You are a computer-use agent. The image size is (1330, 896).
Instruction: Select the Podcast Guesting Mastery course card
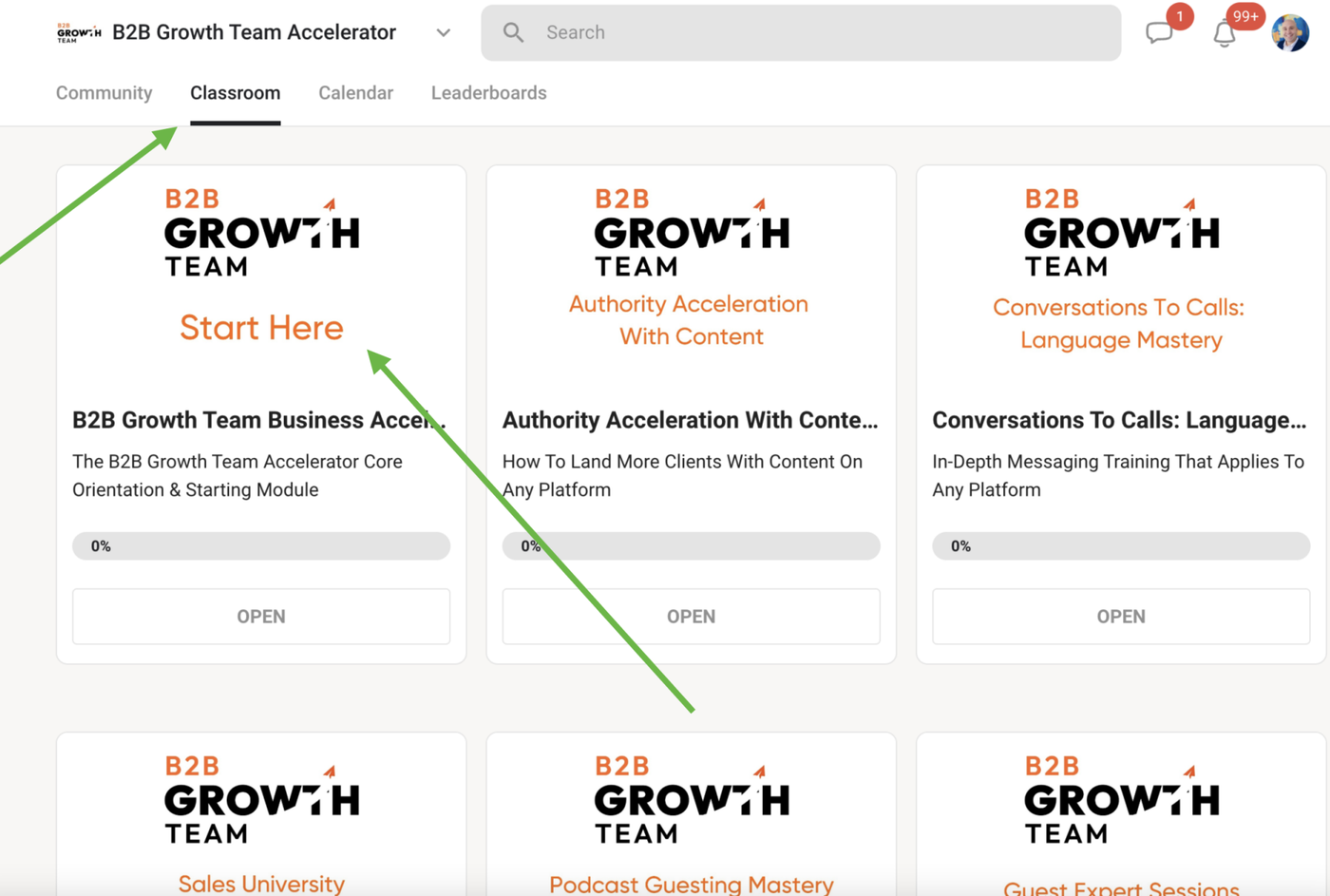691,817
